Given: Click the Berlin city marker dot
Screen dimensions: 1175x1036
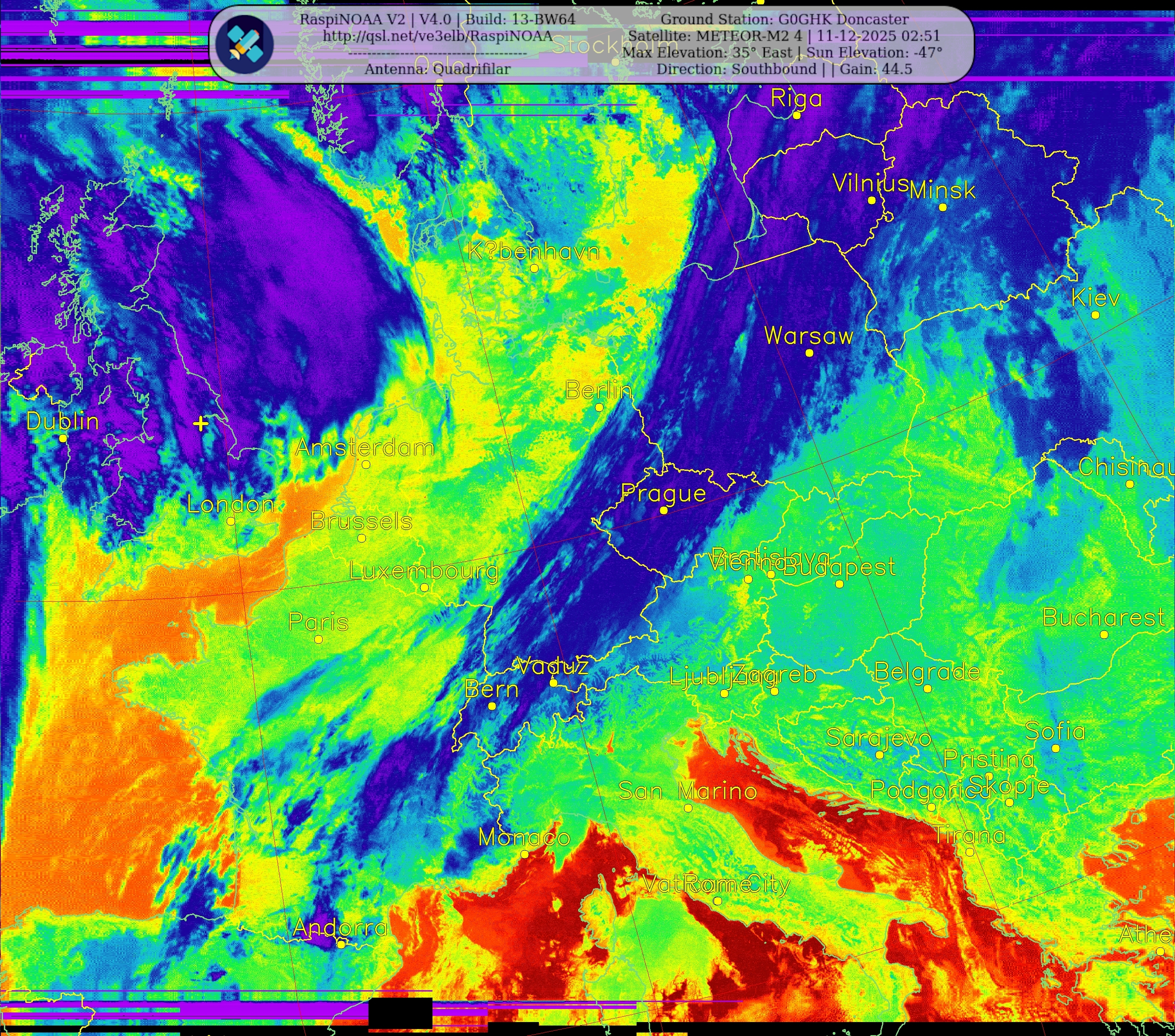Looking at the screenshot, I should point(599,408).
